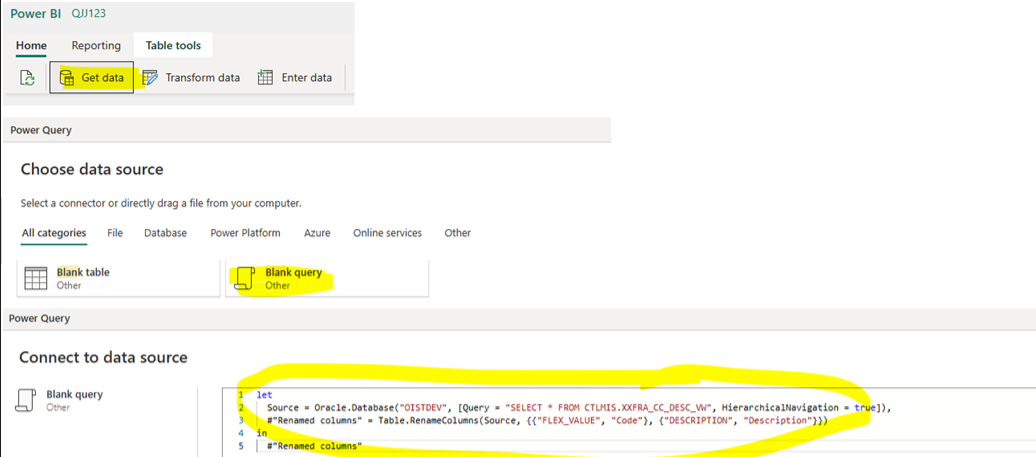Click the Table.RenameColumns code line
This screenshot has width=1036, height=457.
547,420
